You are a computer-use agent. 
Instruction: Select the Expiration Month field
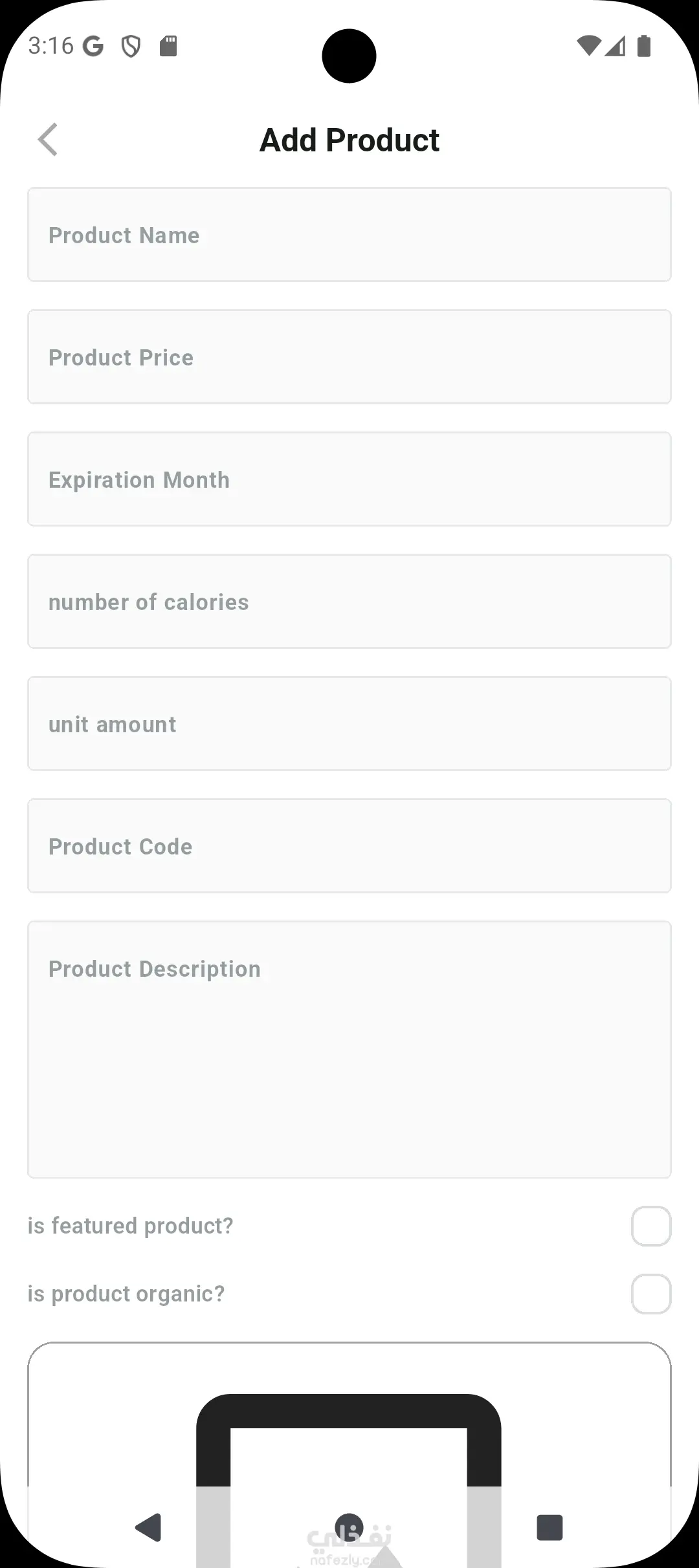(349, 479)
